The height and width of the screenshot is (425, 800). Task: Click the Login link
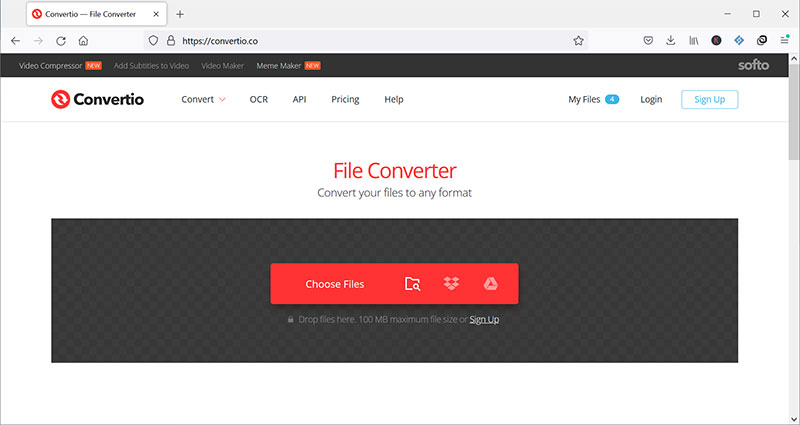click(651, 99)
